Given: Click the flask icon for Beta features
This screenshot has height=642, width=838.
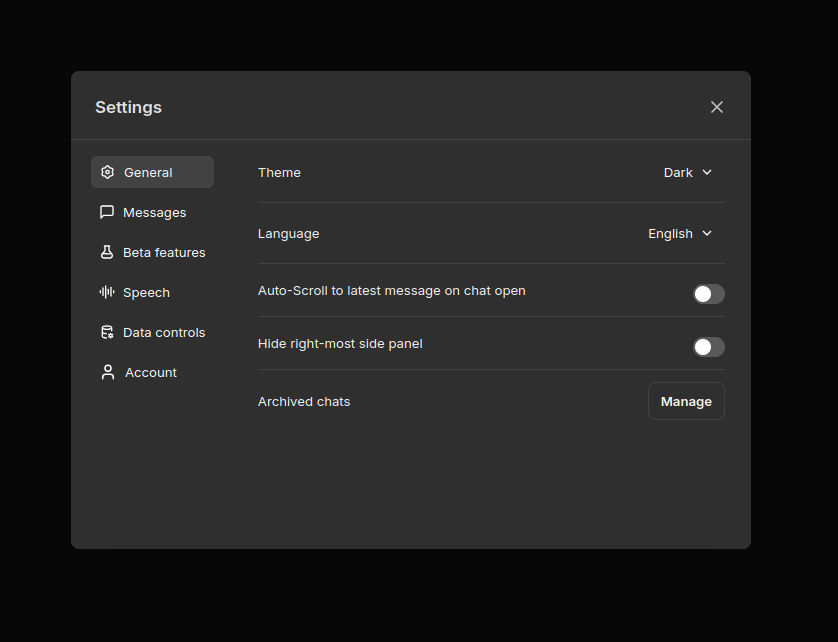Looking at the screenshot, I should (107, 252).
